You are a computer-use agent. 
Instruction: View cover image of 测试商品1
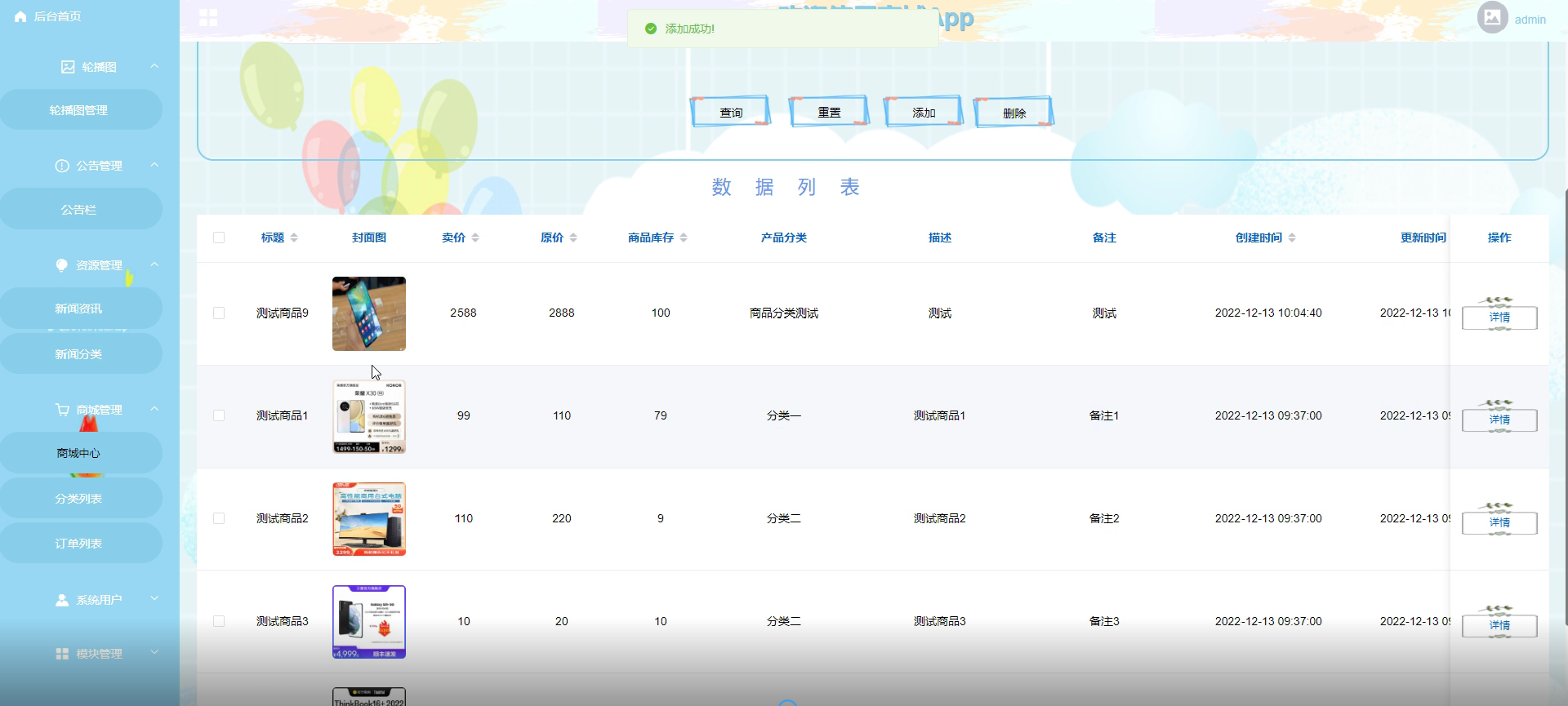point(369,416)
